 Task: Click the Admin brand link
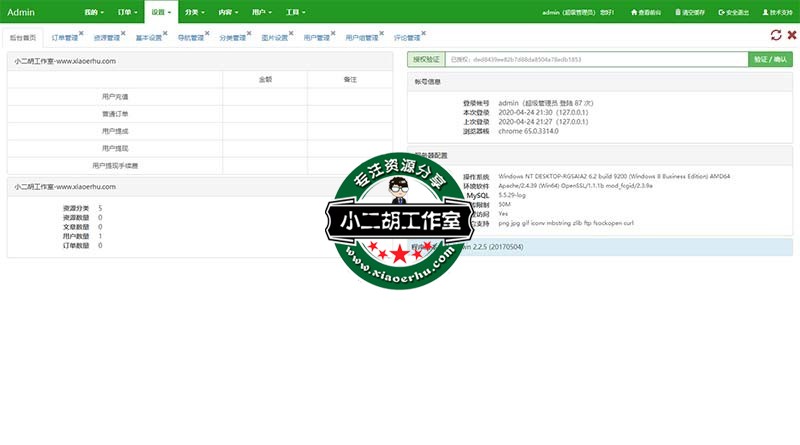pos(21,12)
